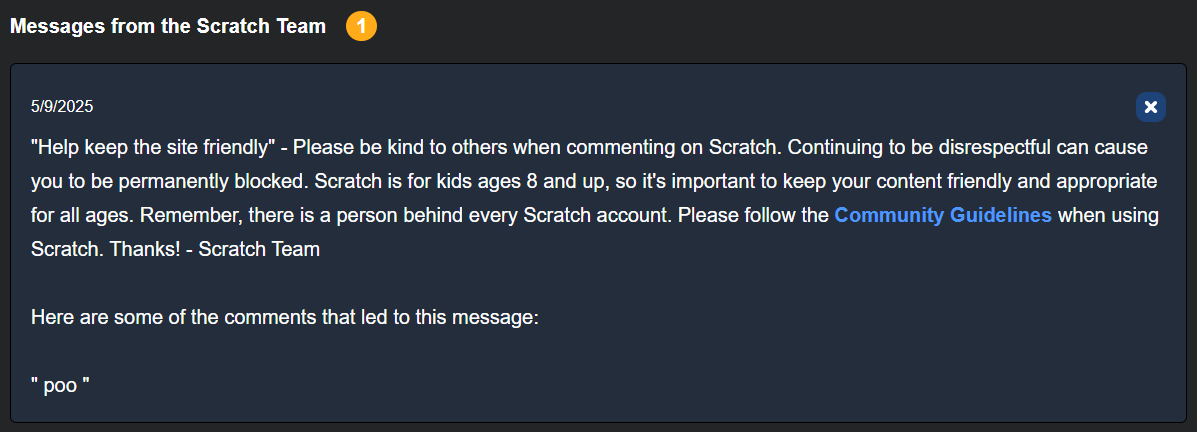Image resolution: width=1197 pixels, height=432 pixels.
Task: Click the quoted " poo " comment
Action: pyautogui.click(x=60, y=386)
